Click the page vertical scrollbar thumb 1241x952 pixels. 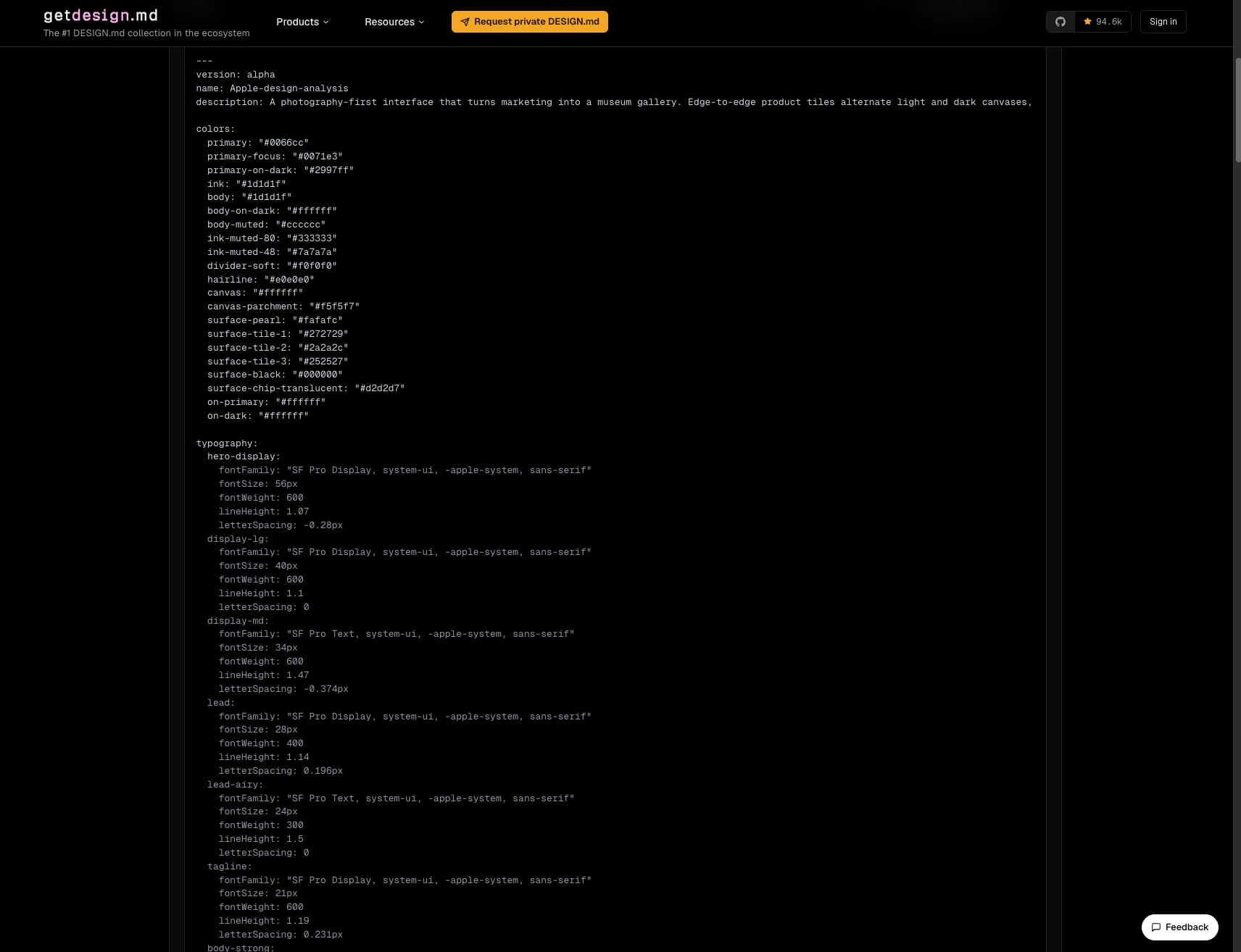(1237, 110)
